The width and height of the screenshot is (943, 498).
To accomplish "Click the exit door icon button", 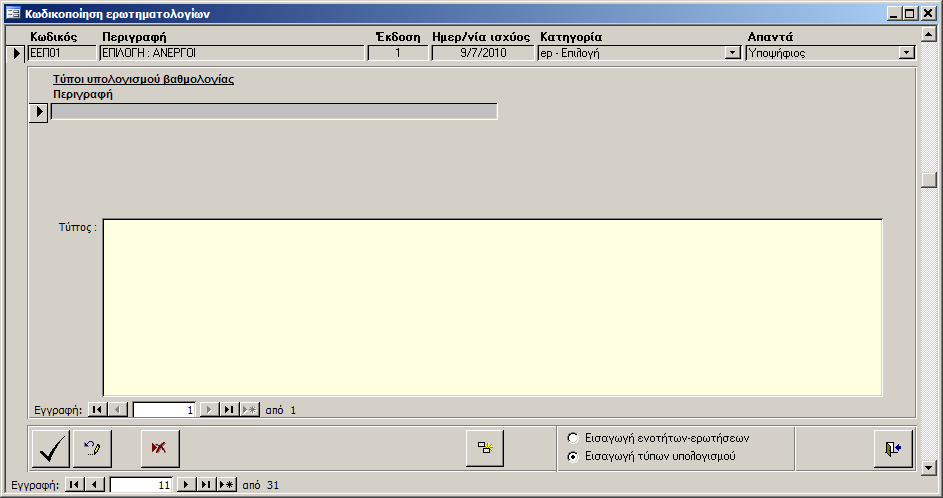I will [893, 449].
